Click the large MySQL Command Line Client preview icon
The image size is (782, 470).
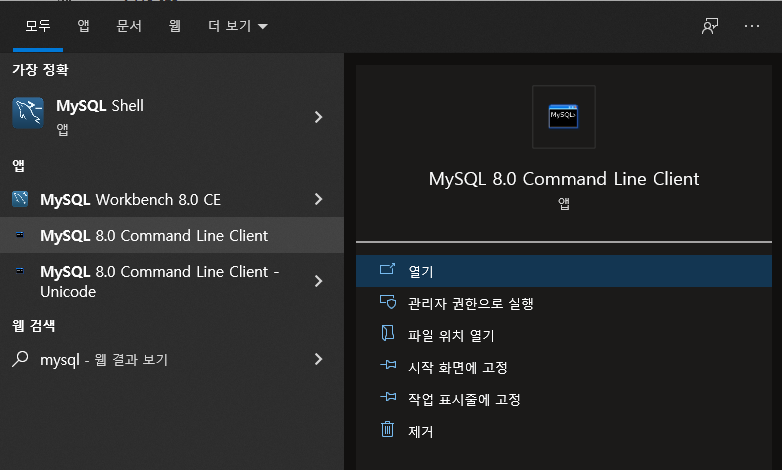coord(564,116)
